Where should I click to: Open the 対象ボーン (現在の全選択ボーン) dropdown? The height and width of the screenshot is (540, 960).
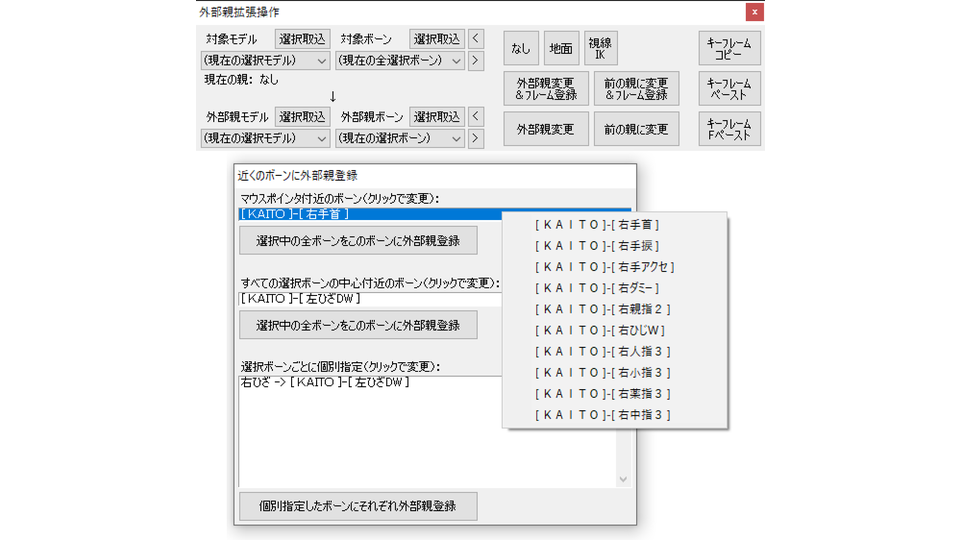(400, 61)
